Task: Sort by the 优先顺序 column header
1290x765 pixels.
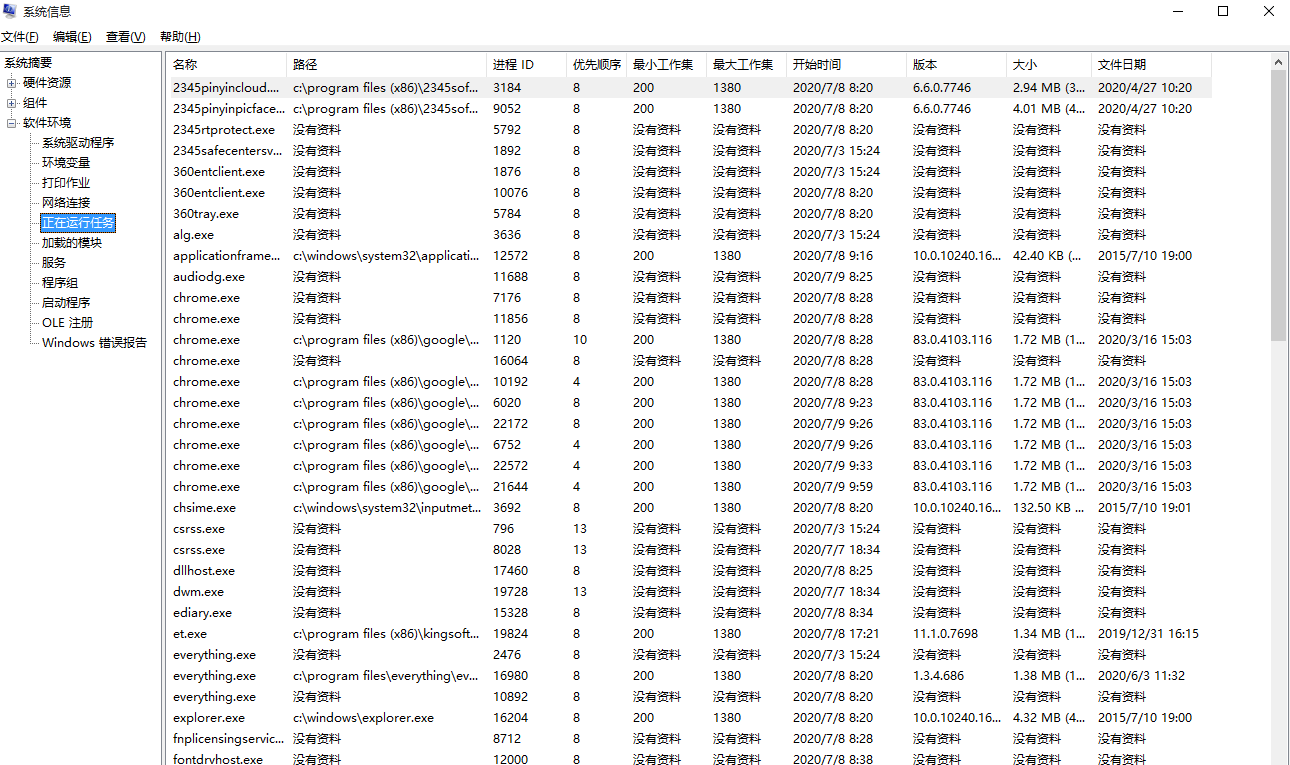Action: point(596,64)
